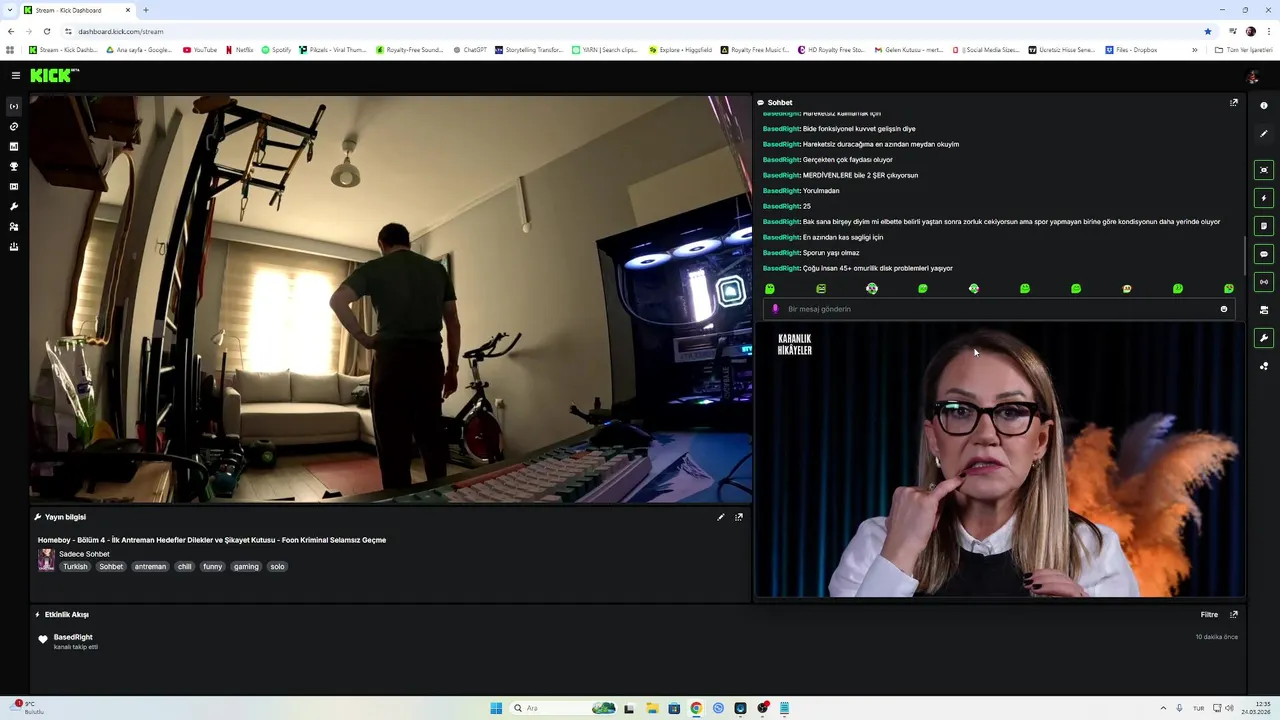Open the wrench settings icon in left sidebar
Image resolution: width=1280 pixels, height=720 pixels.
[14, 206]
